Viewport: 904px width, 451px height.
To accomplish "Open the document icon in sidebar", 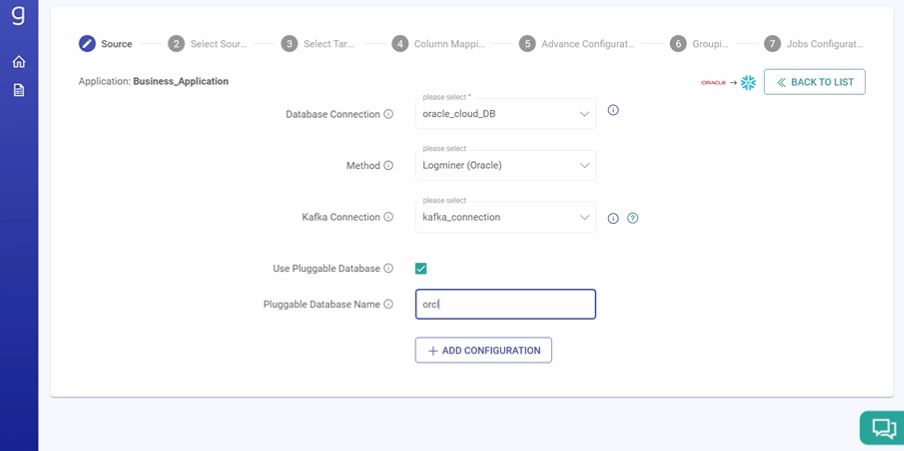I will point(19,90).
